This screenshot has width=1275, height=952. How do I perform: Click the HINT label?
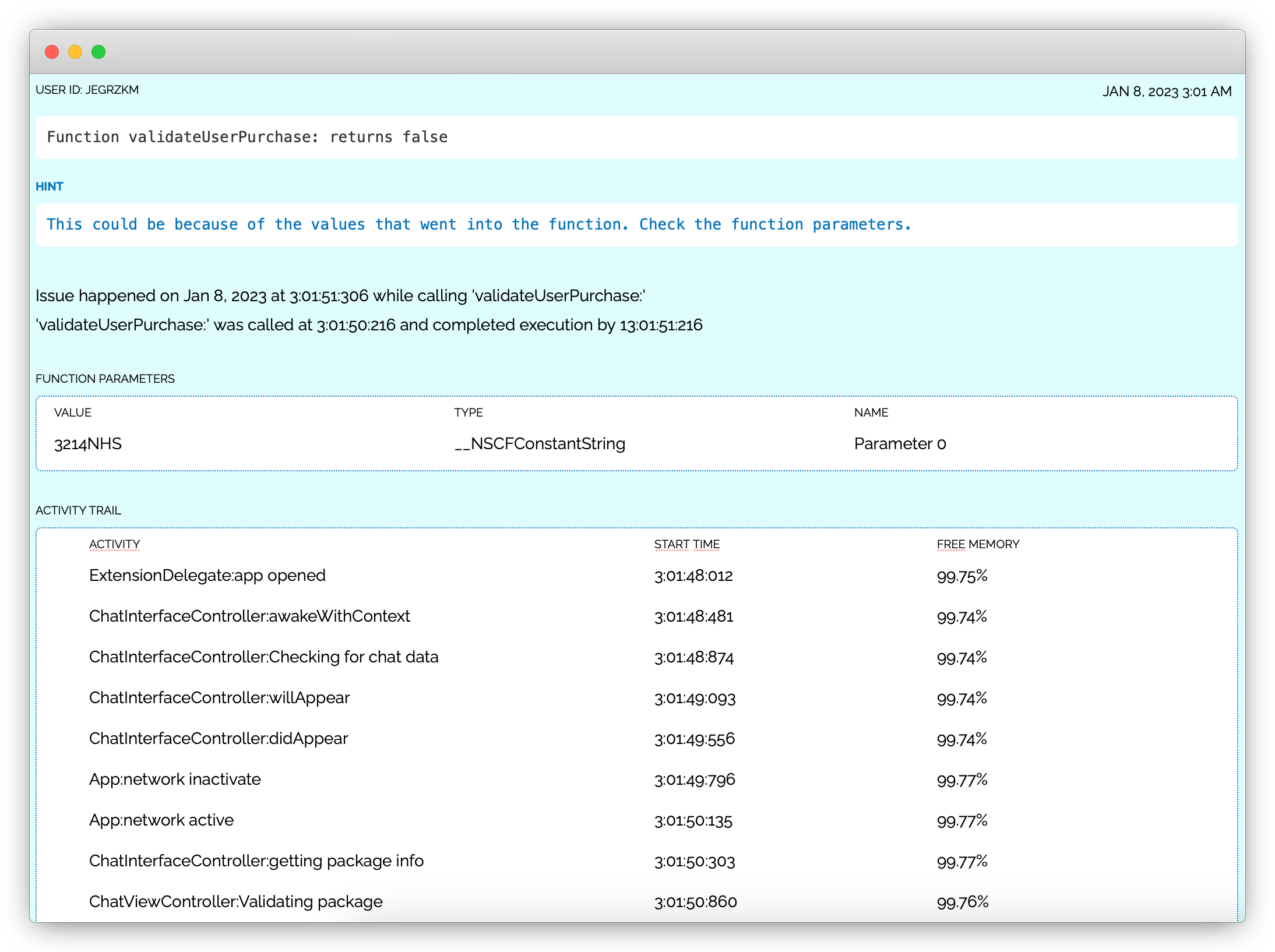(50, 186)
